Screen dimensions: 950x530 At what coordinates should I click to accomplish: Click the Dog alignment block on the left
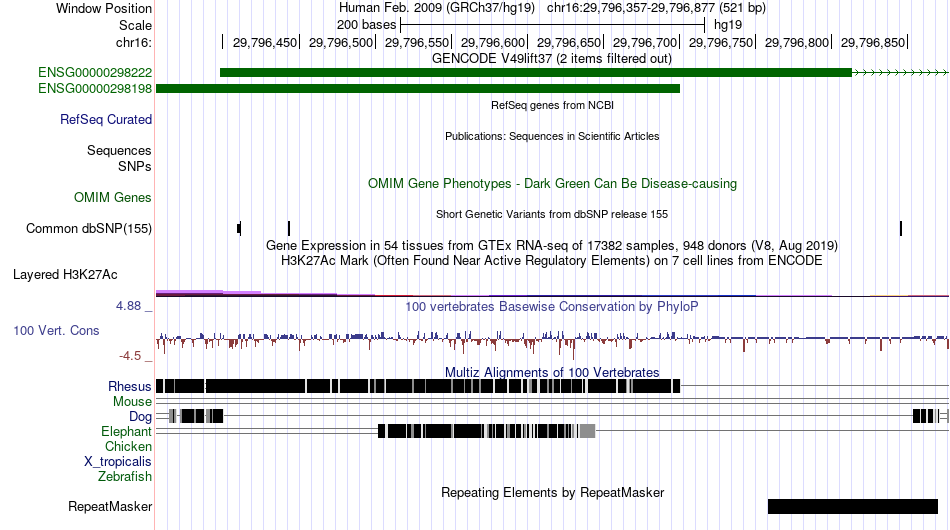(x=196, y=416)
